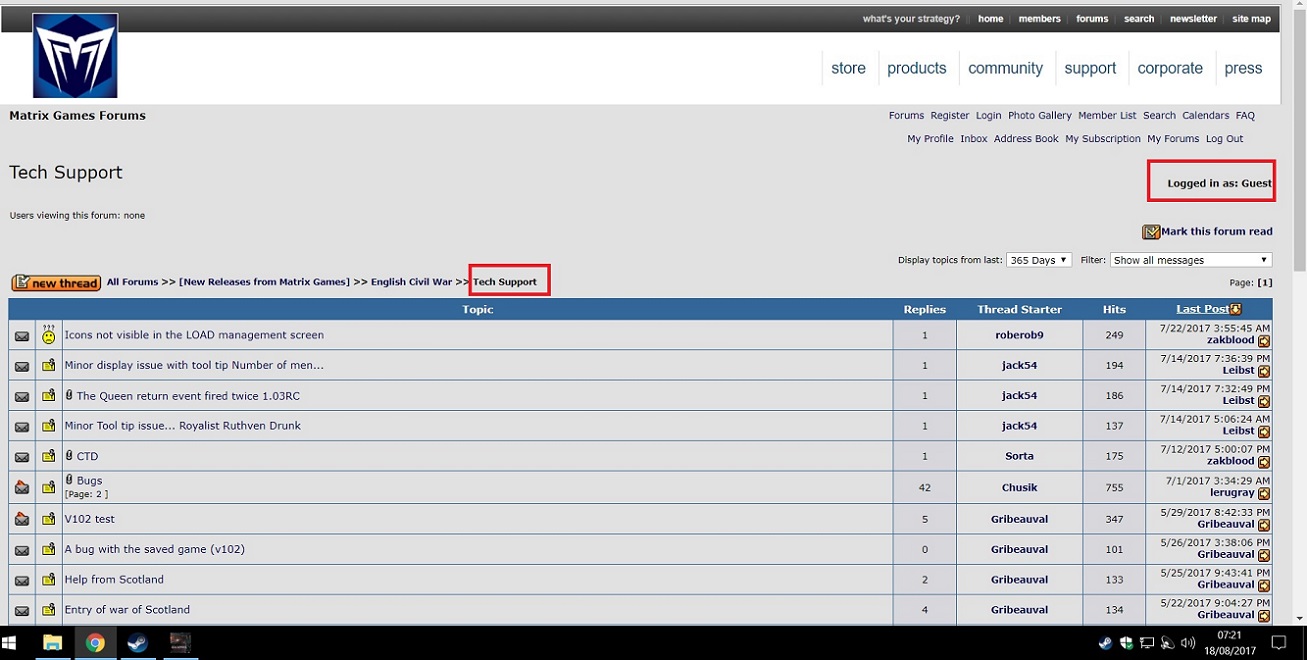1307x660 pixels.
Task: Click the Register link
Action: [x=949, y=116]
